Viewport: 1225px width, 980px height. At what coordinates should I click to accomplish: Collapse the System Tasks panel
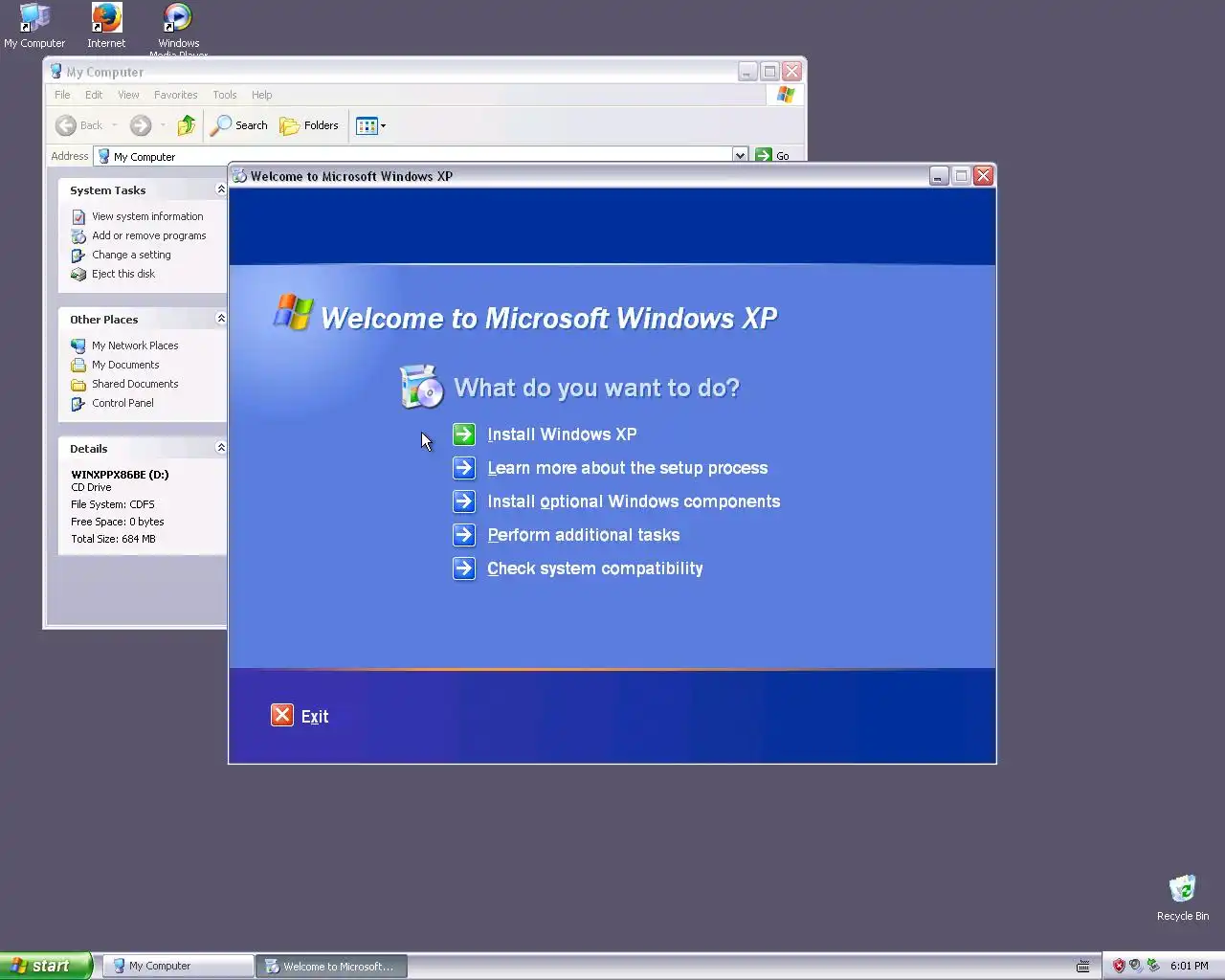(221, 189)
